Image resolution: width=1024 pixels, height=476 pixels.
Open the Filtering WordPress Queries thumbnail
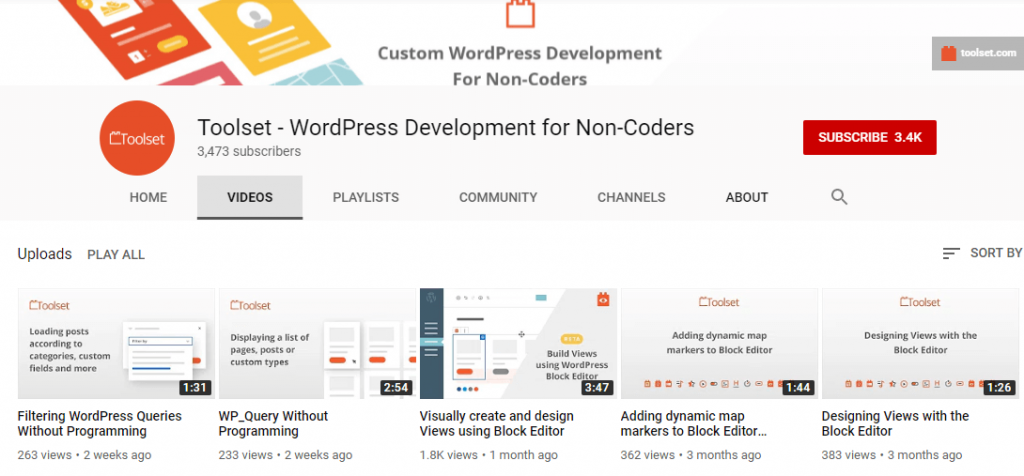click(x=116, y=343)
